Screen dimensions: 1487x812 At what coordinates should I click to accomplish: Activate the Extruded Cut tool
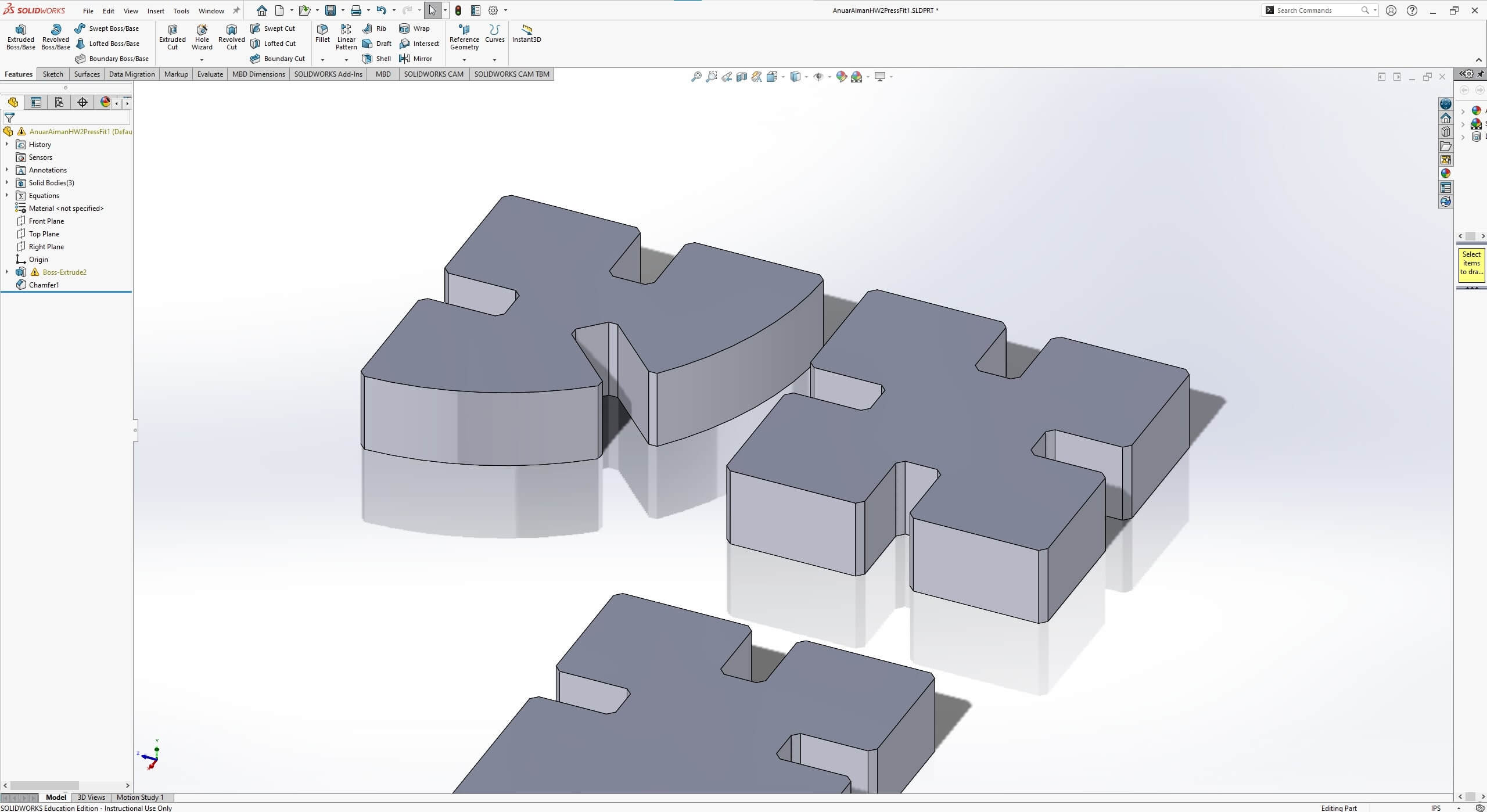(x=173, y=37)
